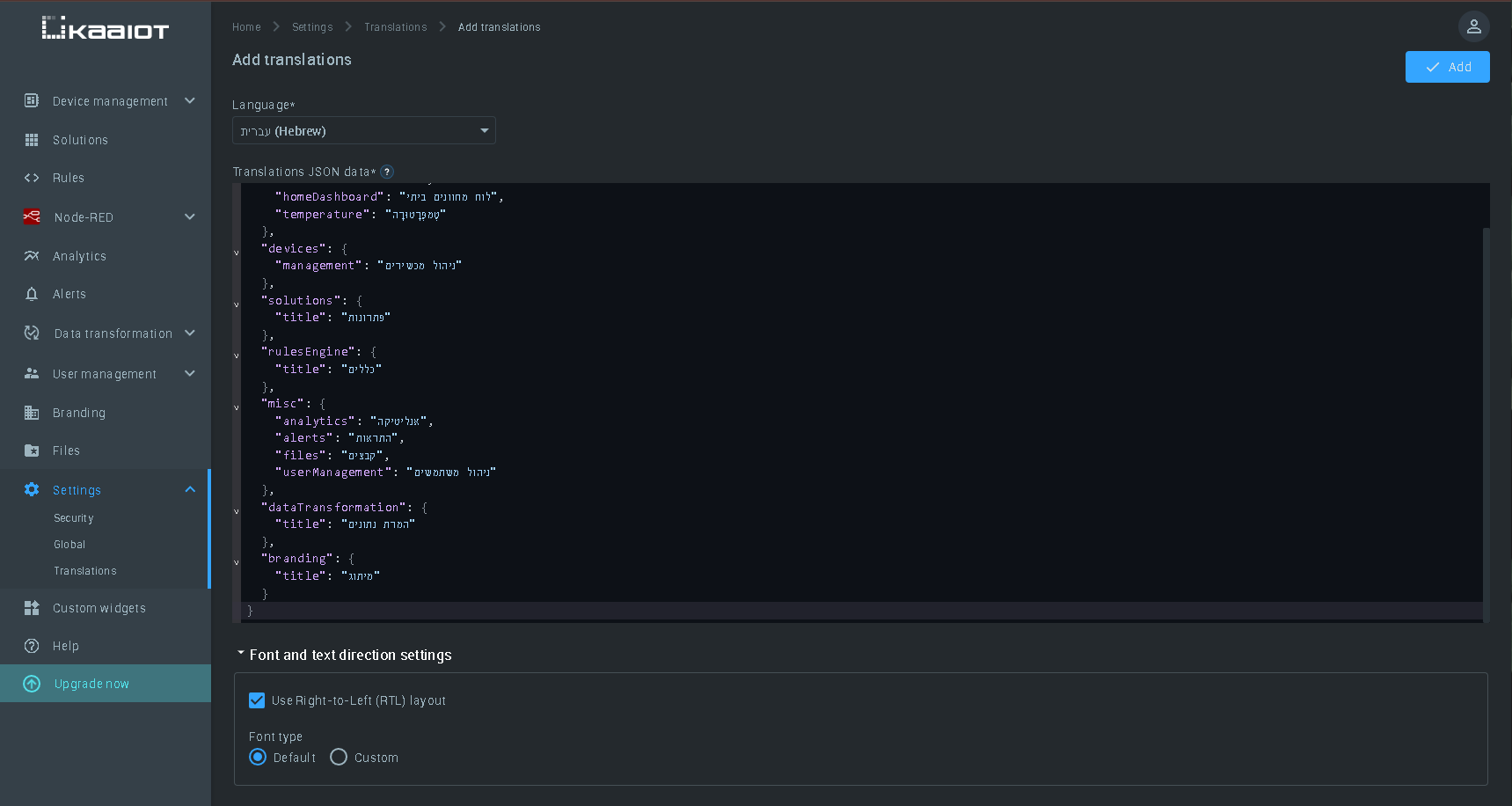Image resolution: width=1512 pixels, height=806 pixels.
Task: Click the "homeDashboard" line in JSON editor
Action: [390, 197]
